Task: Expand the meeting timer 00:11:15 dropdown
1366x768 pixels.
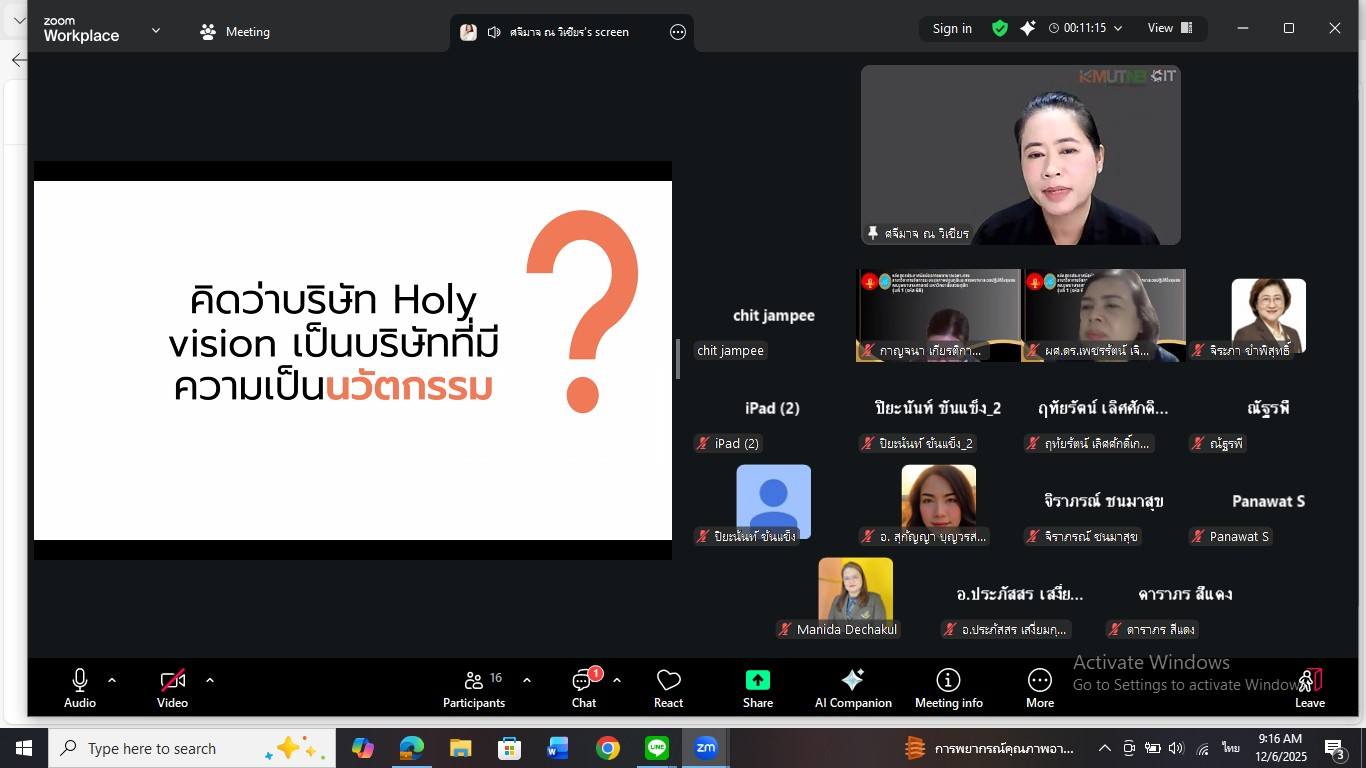Action: [1118, 28]
